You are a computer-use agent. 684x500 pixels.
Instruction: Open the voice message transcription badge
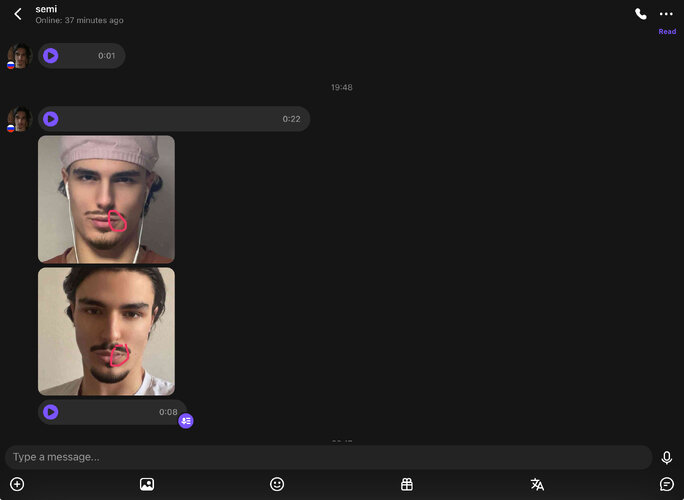pyautogui.click(x=186, y=421)
